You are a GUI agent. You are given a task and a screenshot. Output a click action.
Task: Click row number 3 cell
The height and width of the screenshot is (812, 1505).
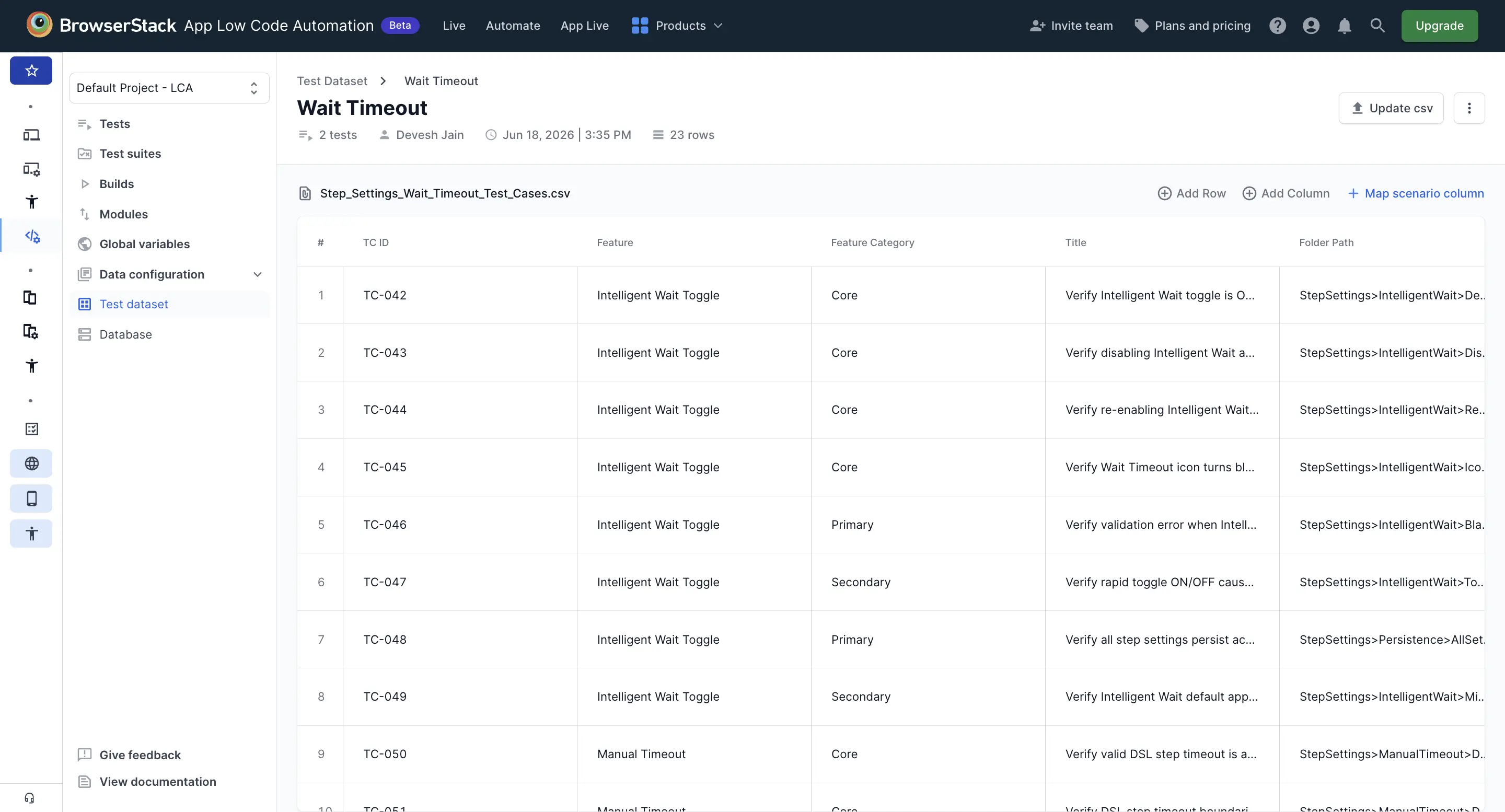[x=321, y=410]
